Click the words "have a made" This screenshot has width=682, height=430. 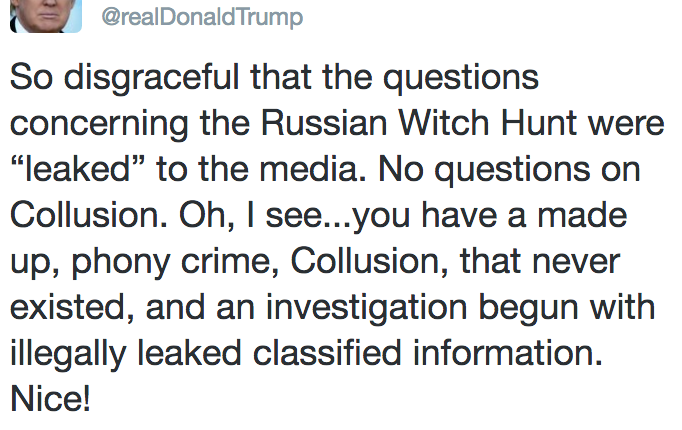[x=524, y=215]
